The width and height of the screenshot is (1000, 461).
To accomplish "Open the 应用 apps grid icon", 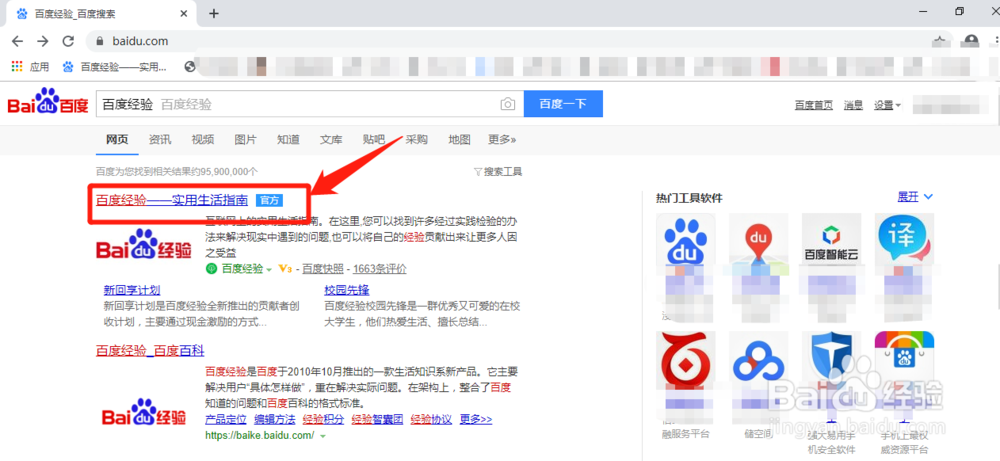I will [17, 66].
